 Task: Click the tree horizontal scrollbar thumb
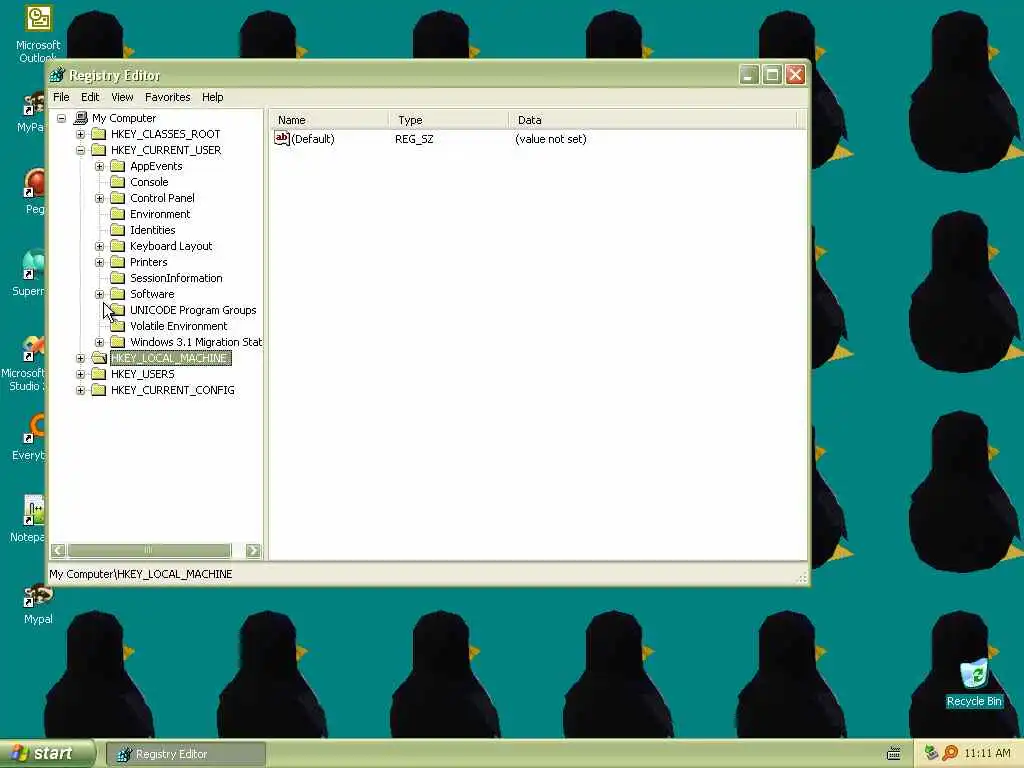pos(149,551)
